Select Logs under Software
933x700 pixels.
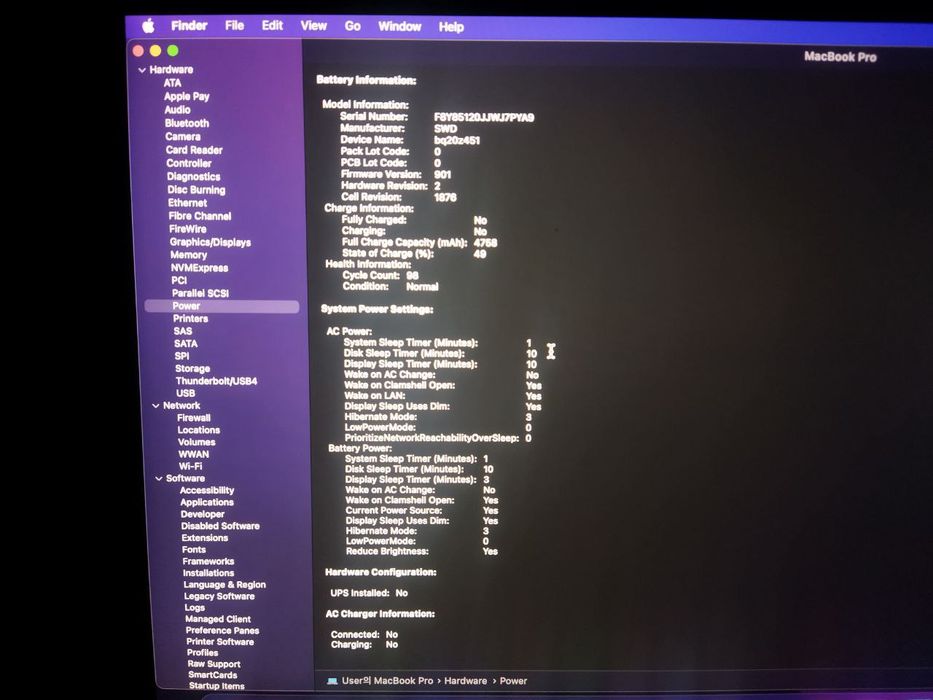click(195, 607)
